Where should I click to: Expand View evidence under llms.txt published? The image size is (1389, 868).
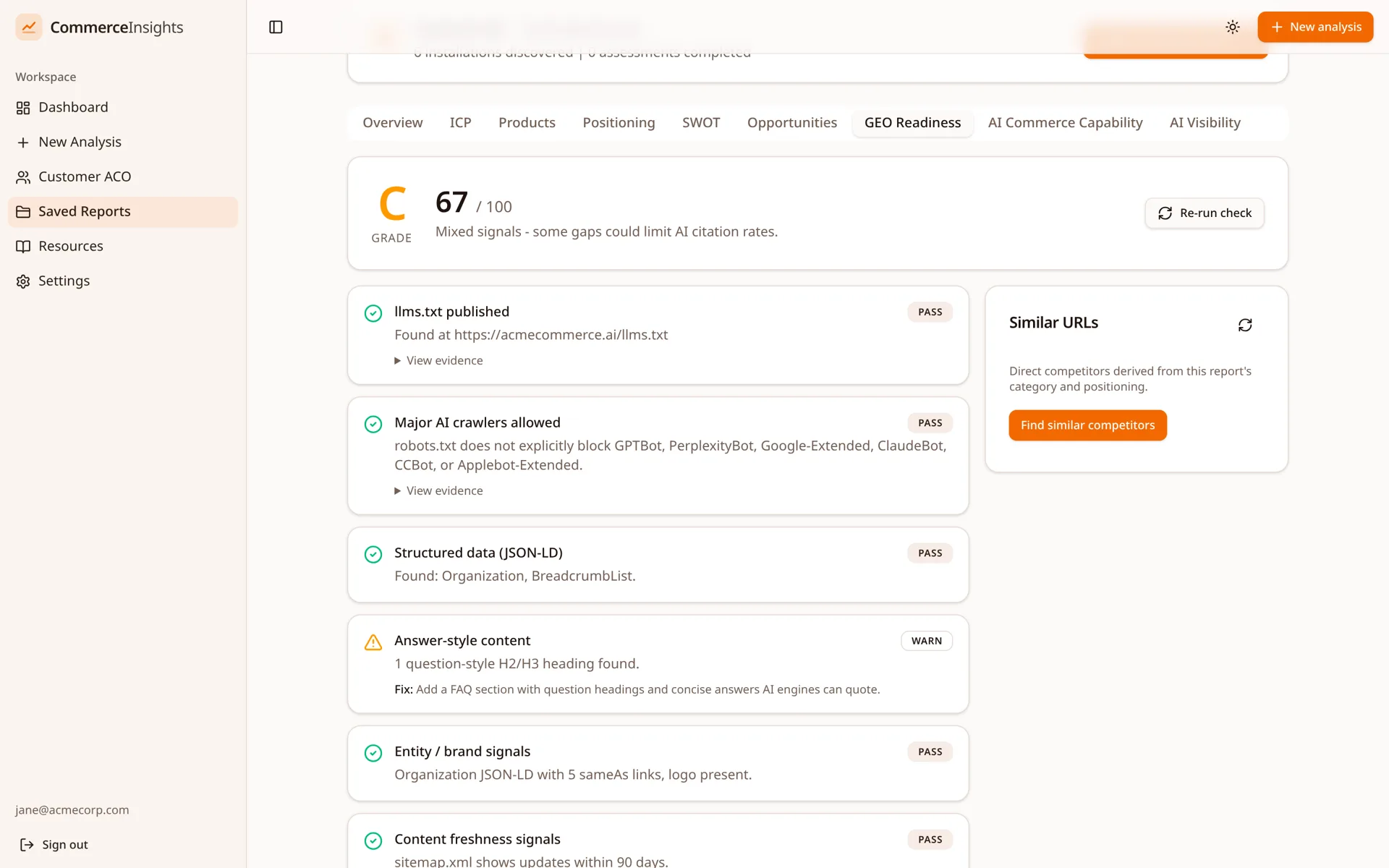438,360
